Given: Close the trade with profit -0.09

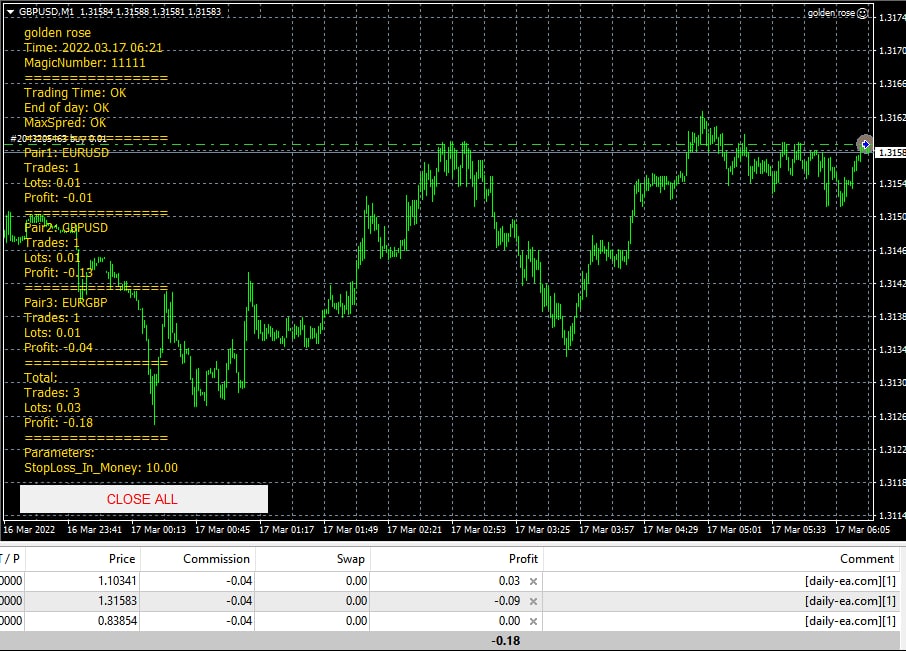Looking at the screenshot, I should [533, 601].
